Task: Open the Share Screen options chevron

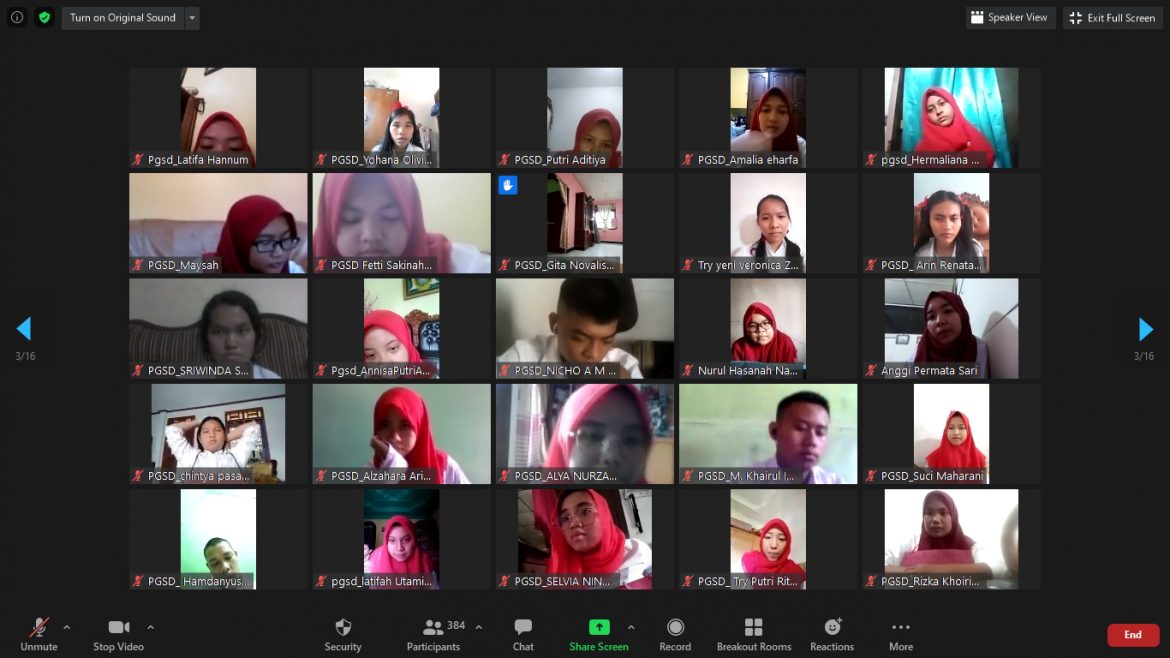Action: (x=630, y=628)
